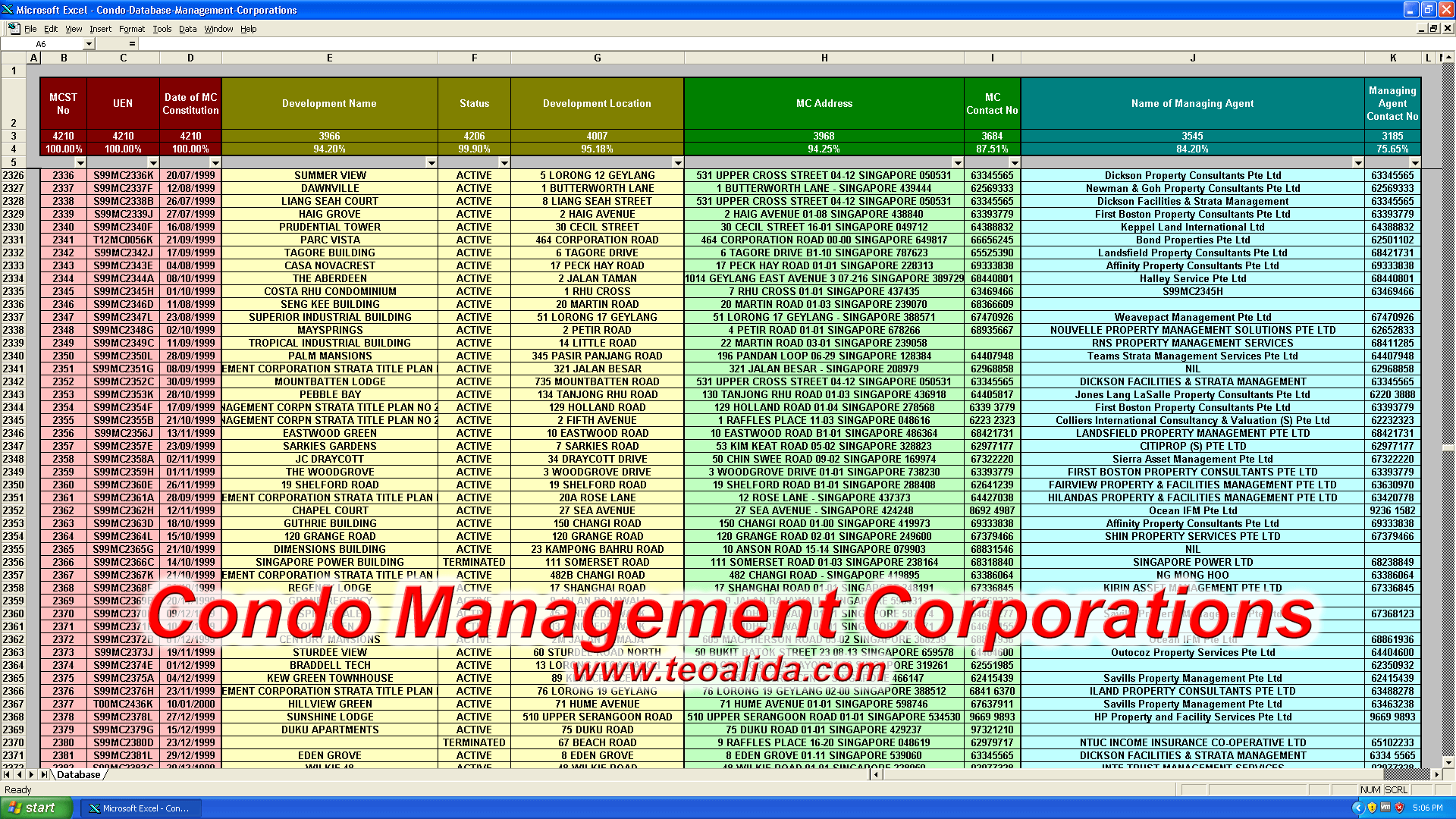Click vertical scrollbar up arrow
Viewport: 1456px width, 819px height.
(x=1449, y=58)
